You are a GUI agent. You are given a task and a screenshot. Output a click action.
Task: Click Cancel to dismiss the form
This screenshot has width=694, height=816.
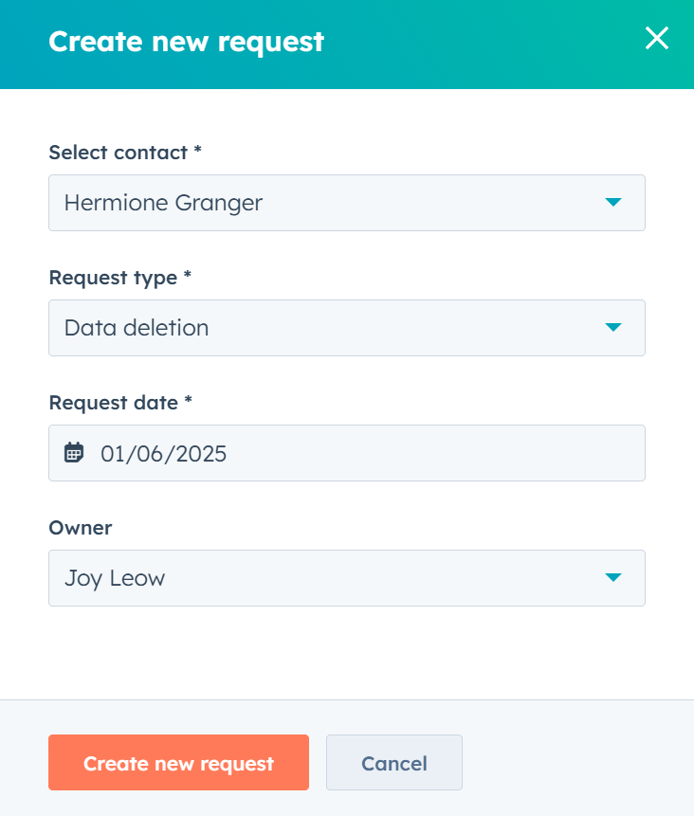click(394, 762)
